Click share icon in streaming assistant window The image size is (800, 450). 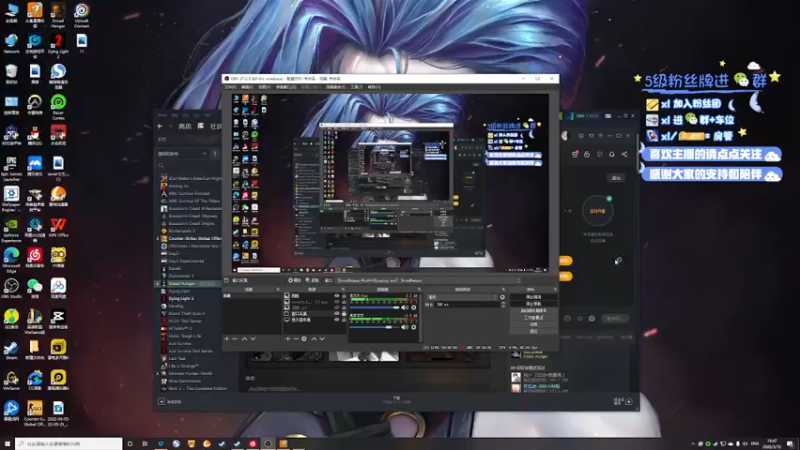pyautogui.click(x=624, y=154)
